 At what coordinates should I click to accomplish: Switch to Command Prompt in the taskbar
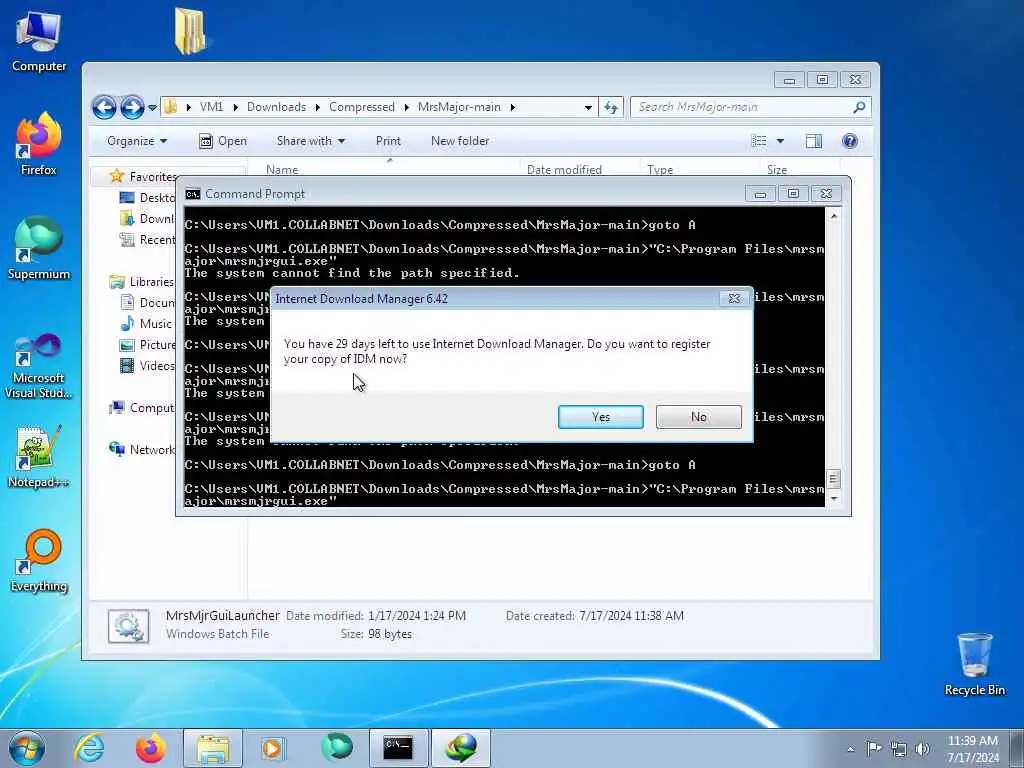398,748
